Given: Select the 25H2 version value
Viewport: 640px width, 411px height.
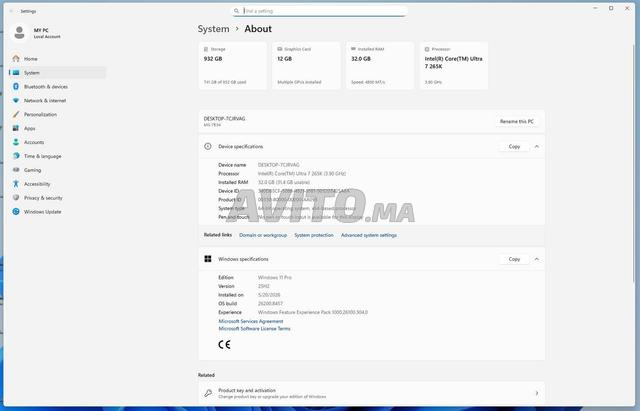Looking at the screenshot, I should click(264, 286).
